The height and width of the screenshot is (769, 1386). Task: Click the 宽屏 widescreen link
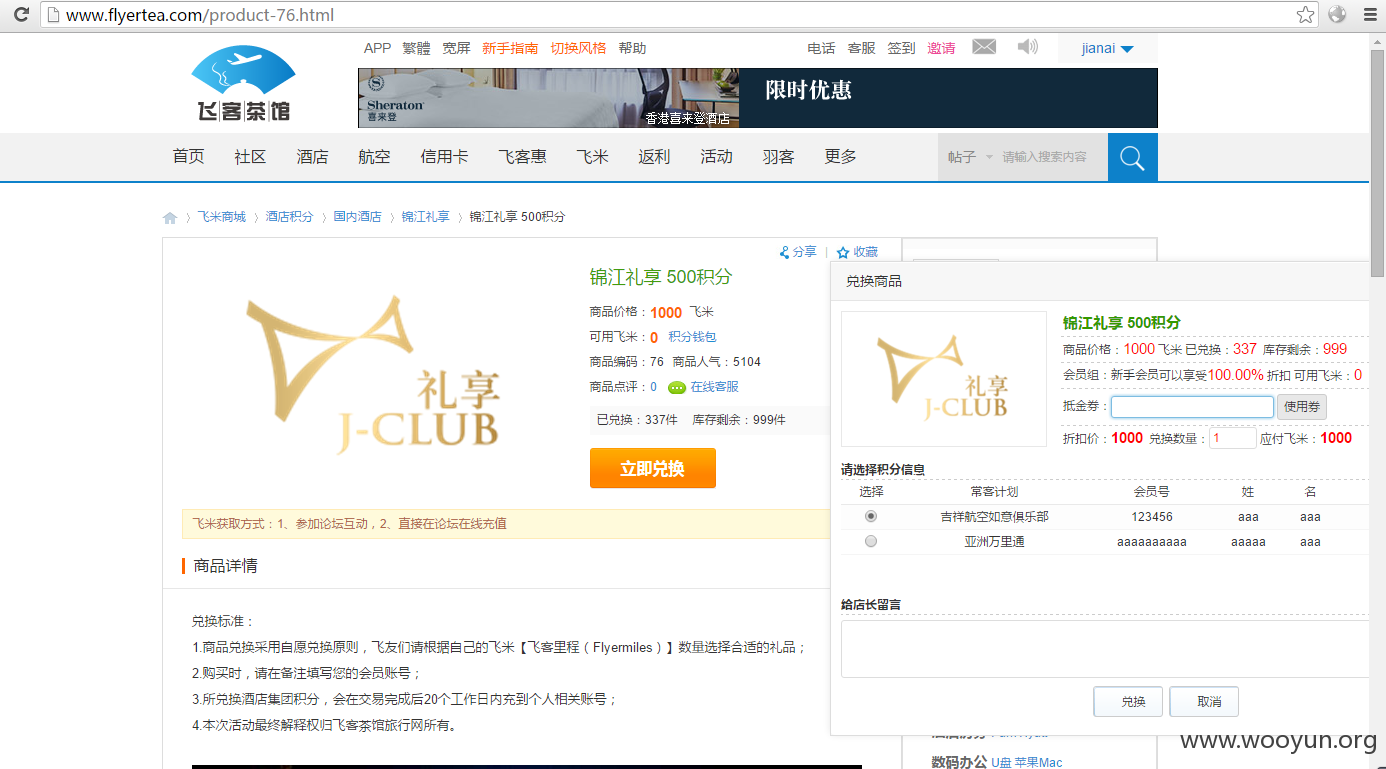[456, 48]
